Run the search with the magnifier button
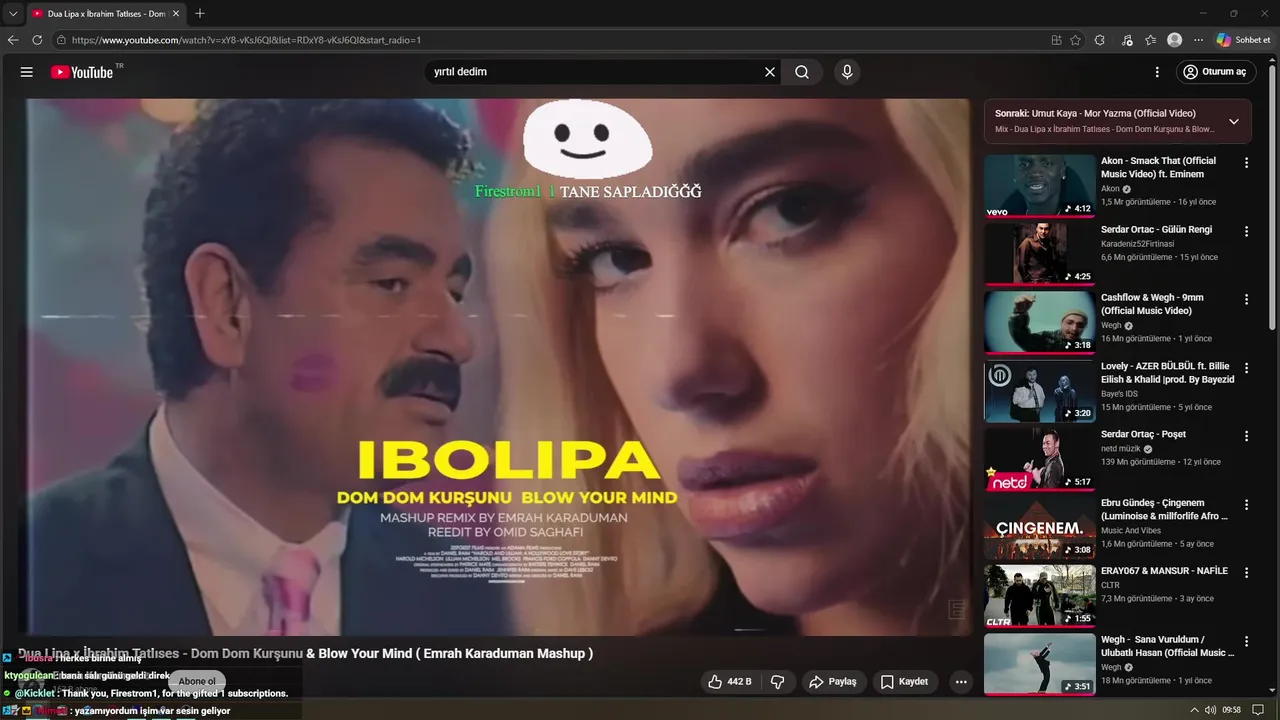The image size is (1280, 720). pos(802,72)
